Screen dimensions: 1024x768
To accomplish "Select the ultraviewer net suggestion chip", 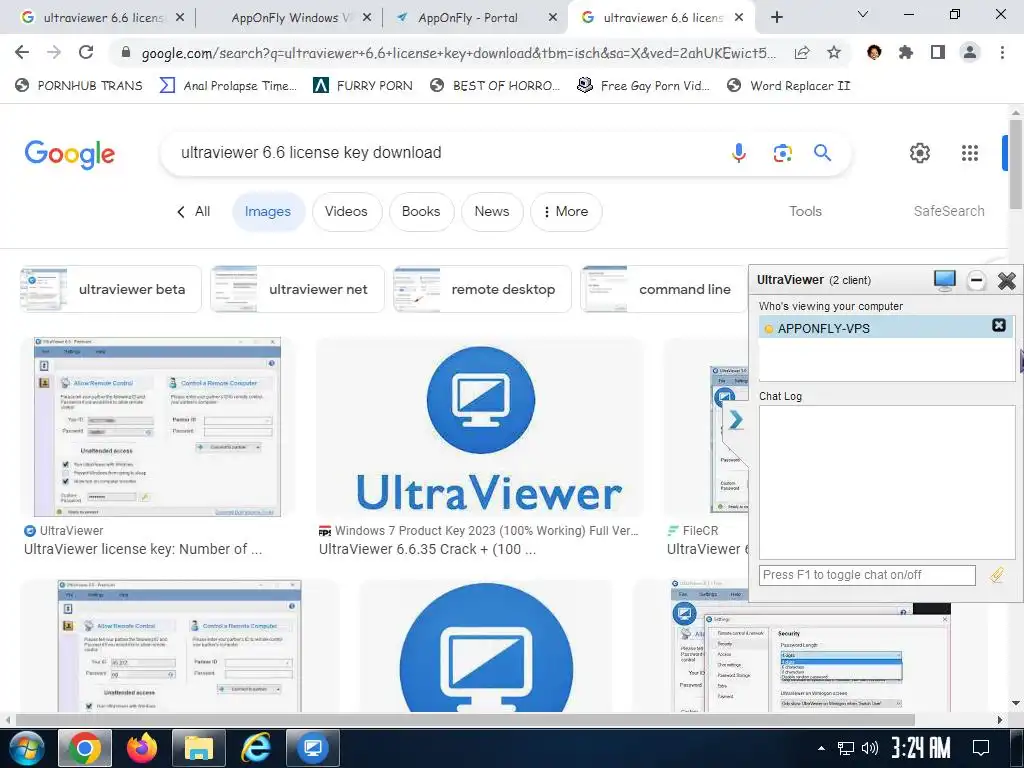I will click(x=297, y=289).
